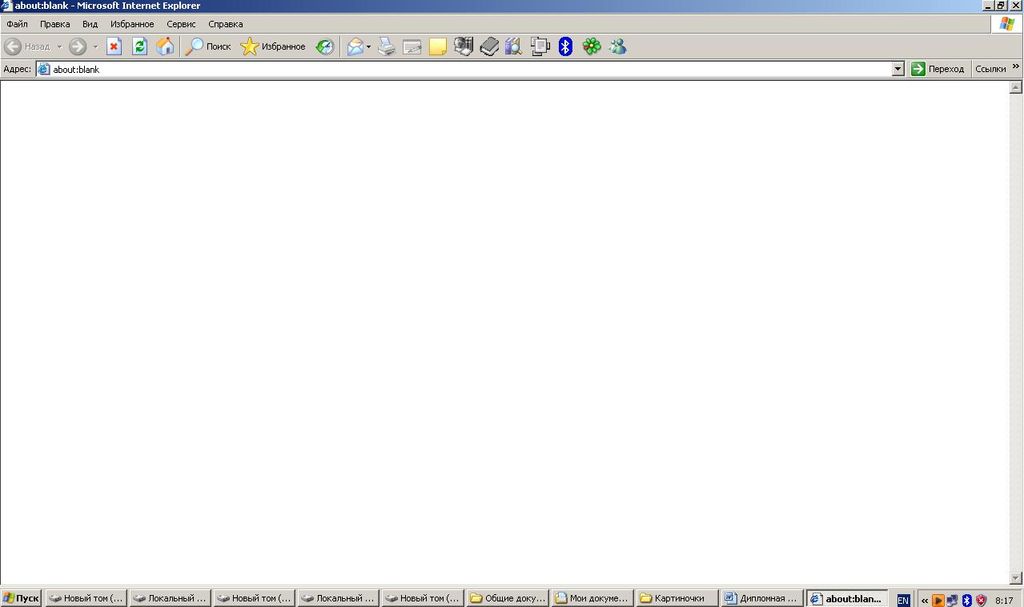Click the IE icon in title bar
Viewport: 1024px width, 607px height.
pyautogui.click(x=7, y=5)
